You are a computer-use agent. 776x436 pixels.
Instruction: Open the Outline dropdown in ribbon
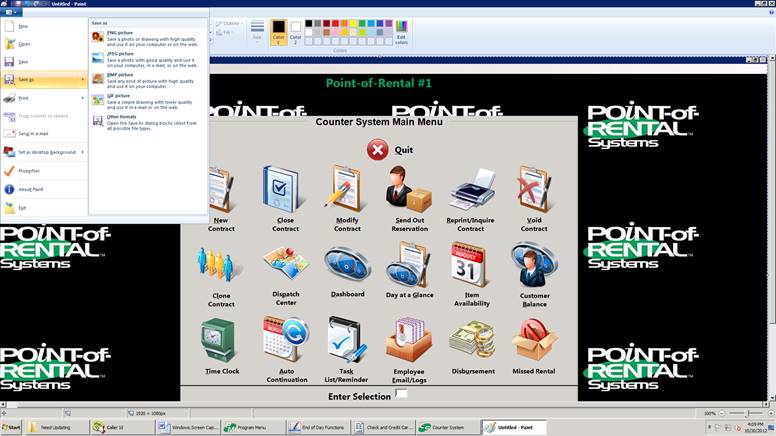228,23
